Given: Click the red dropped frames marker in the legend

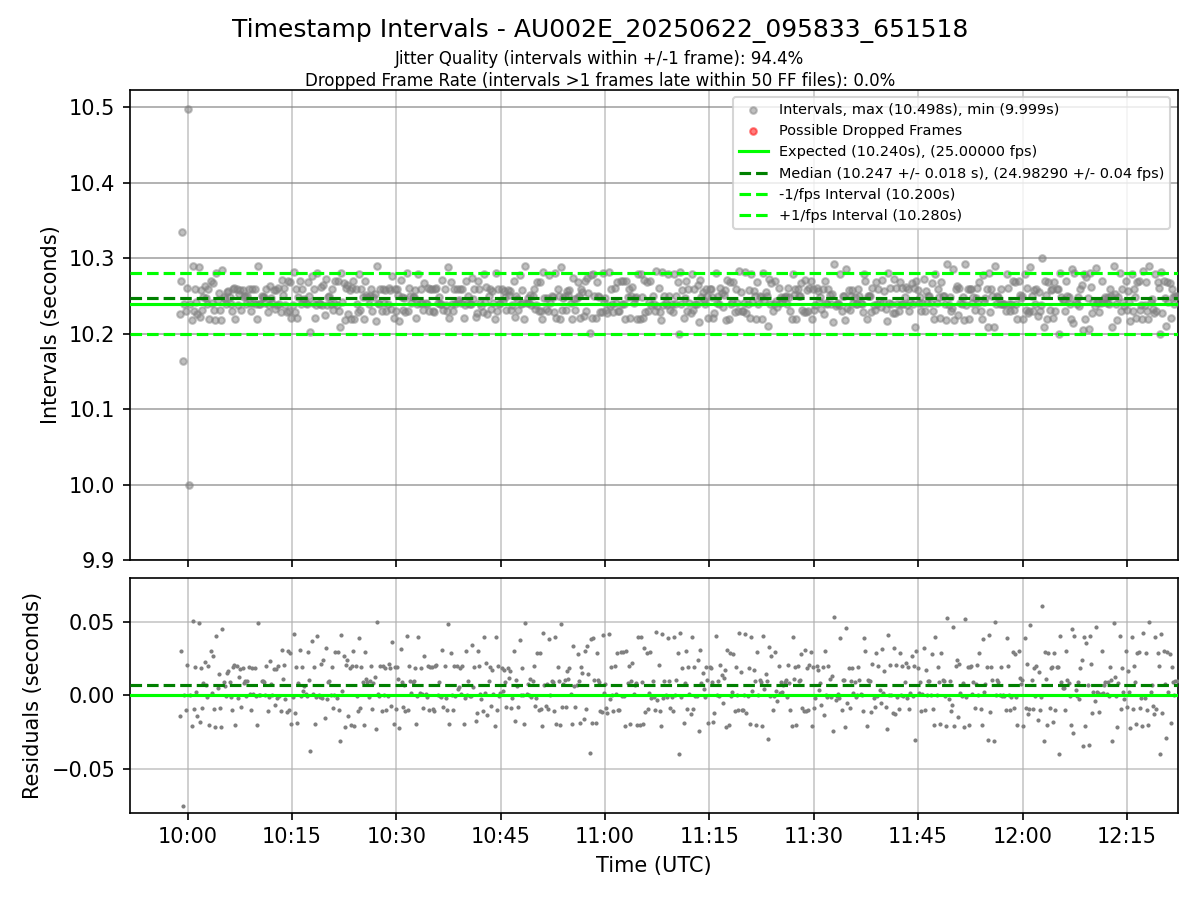Looking at the screenshot, I should [x=754, y=131].
